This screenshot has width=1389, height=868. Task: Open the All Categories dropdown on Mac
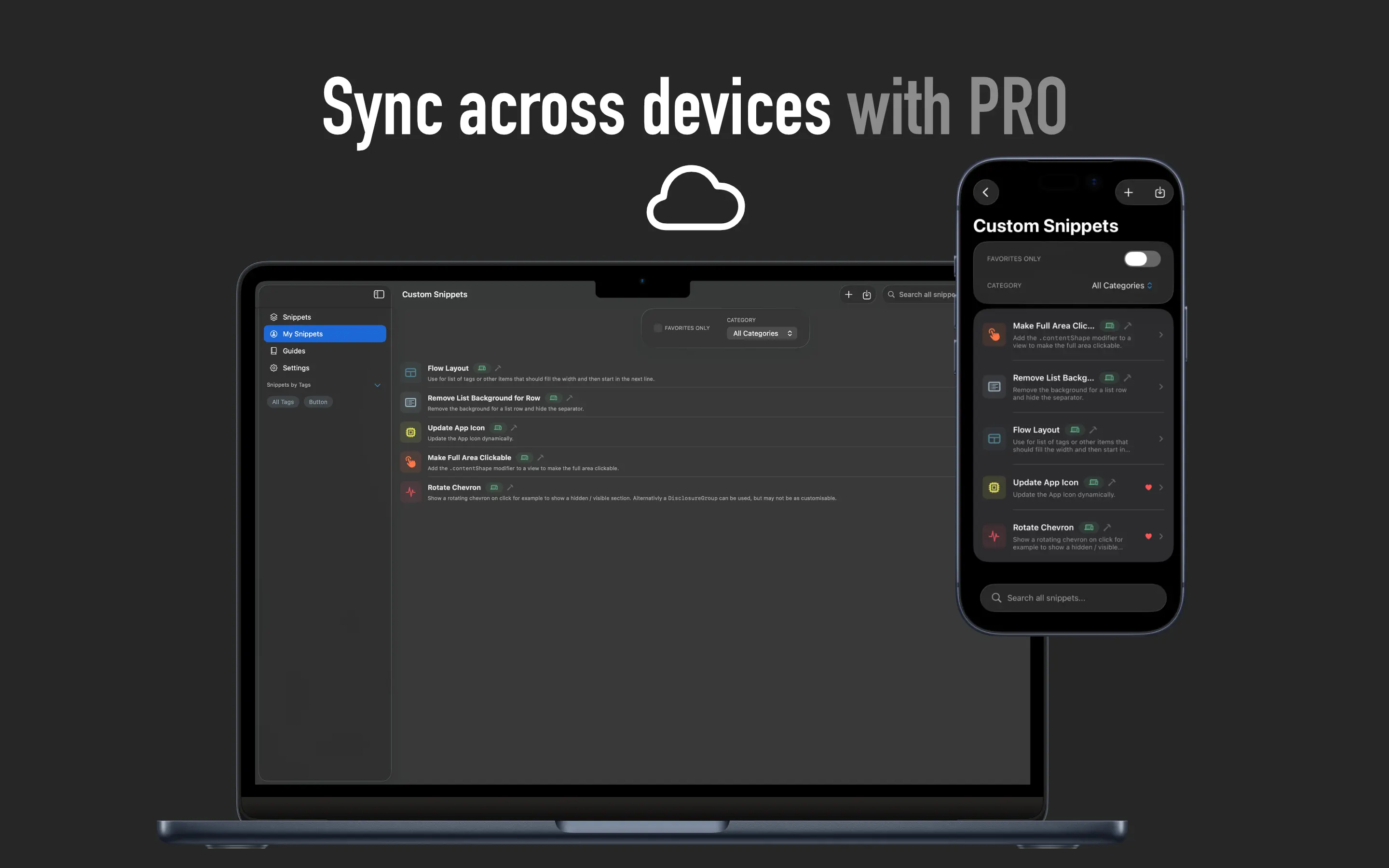[762, 334]
